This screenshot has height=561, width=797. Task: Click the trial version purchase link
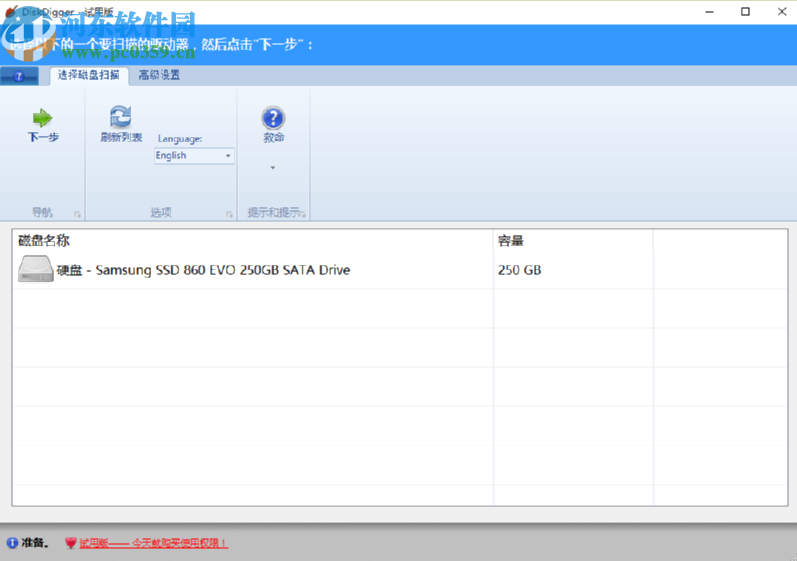click(153, 543)
